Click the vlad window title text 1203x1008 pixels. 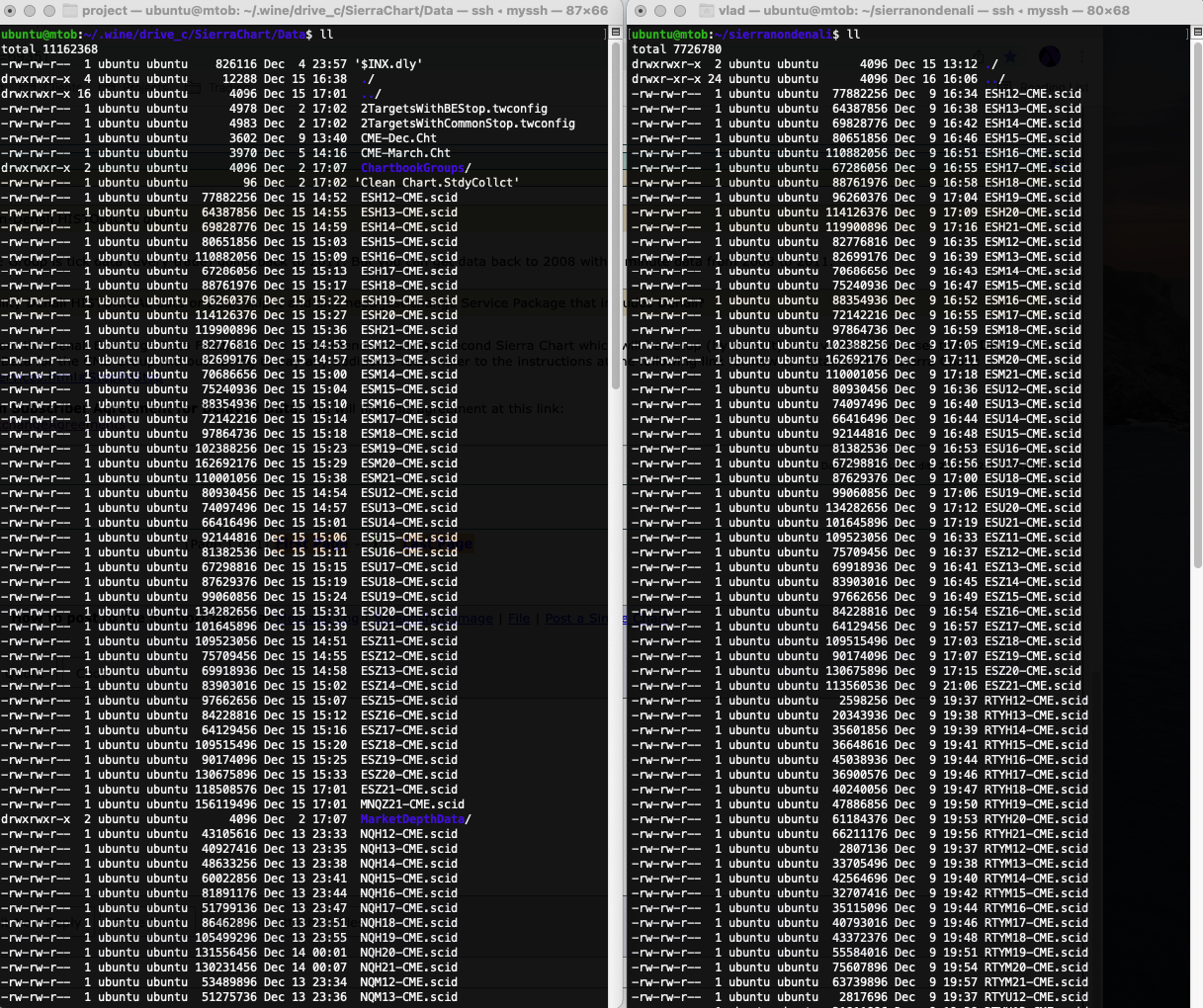coord(923,11)
